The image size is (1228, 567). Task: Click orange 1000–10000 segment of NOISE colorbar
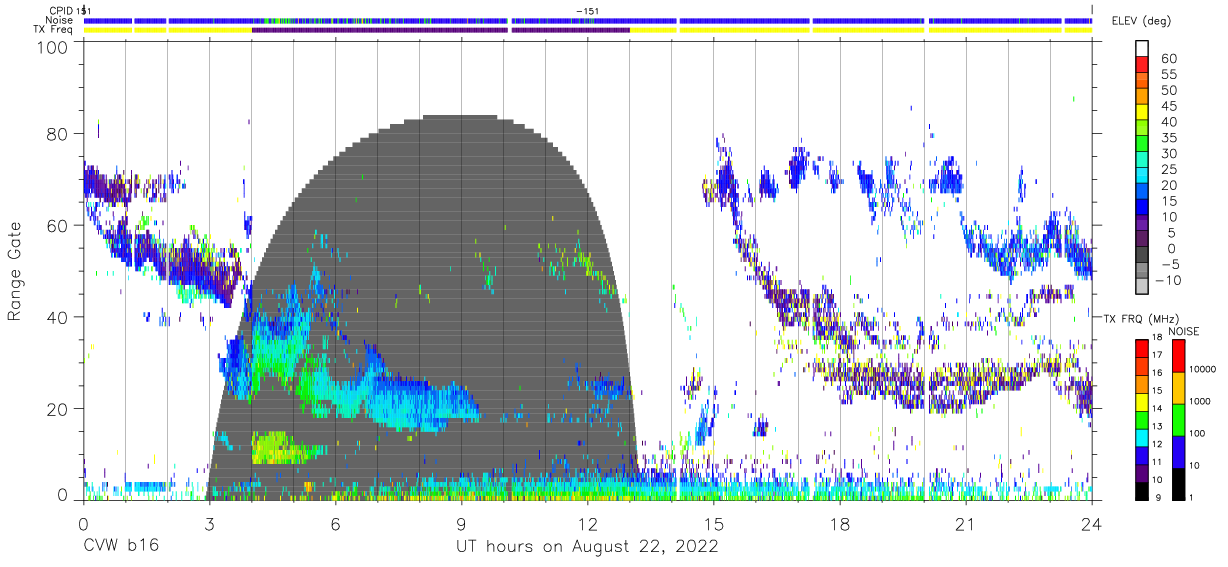[x=1179, y=387]
